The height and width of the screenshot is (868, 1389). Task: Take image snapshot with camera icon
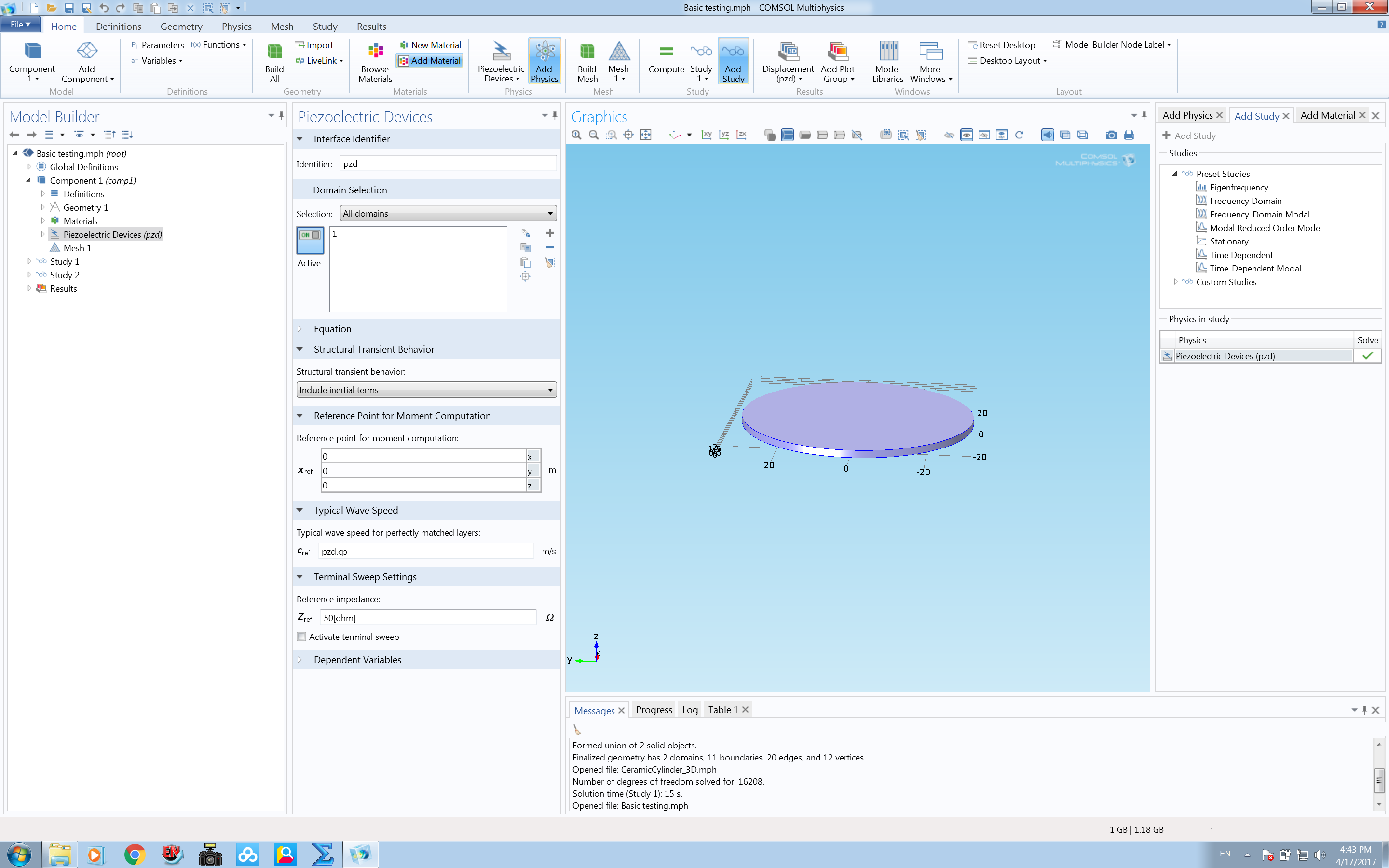(x=1111, y=135)
